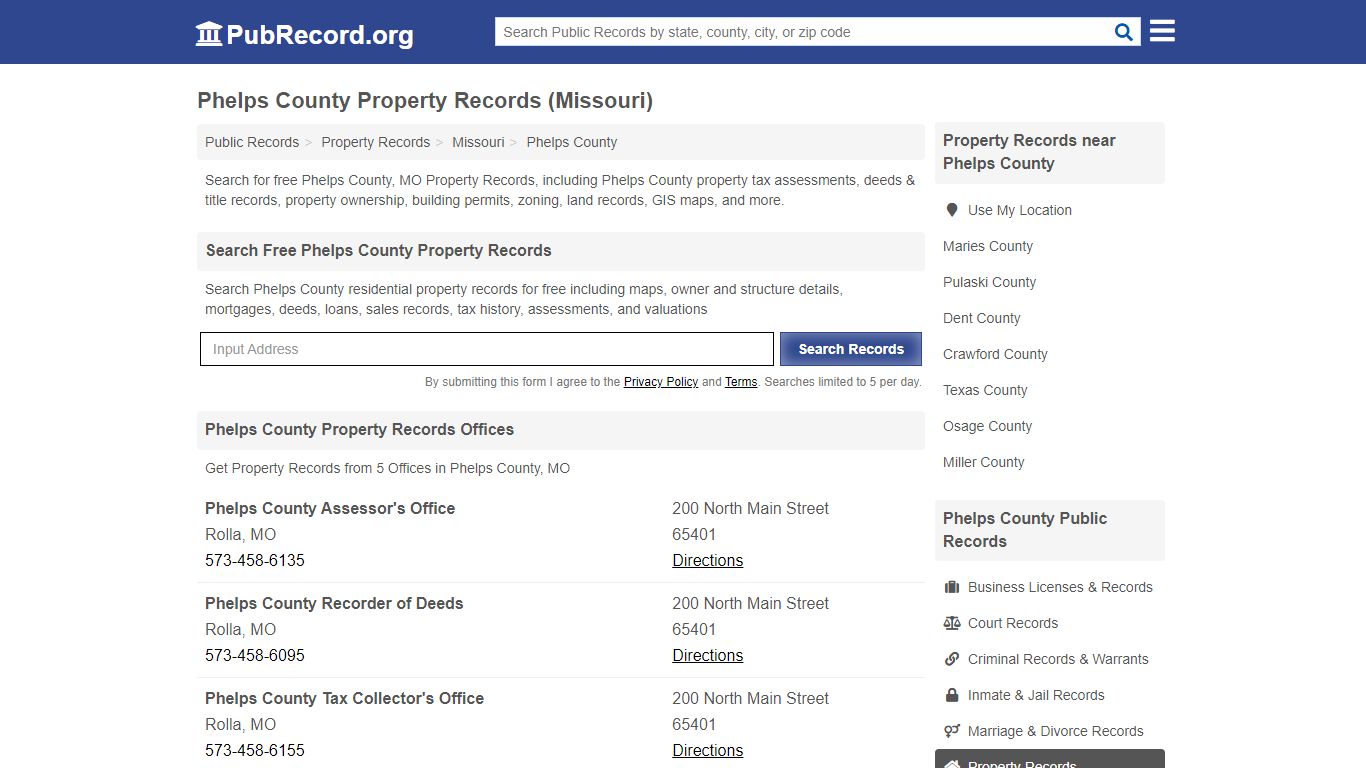Click the Input Address field
Viewport: 1366px width, 768px height.
tap(487, 349)
